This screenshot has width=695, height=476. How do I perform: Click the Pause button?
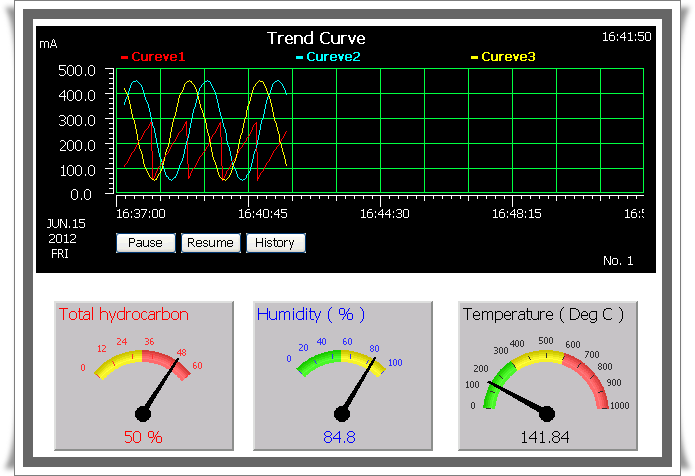145,243
